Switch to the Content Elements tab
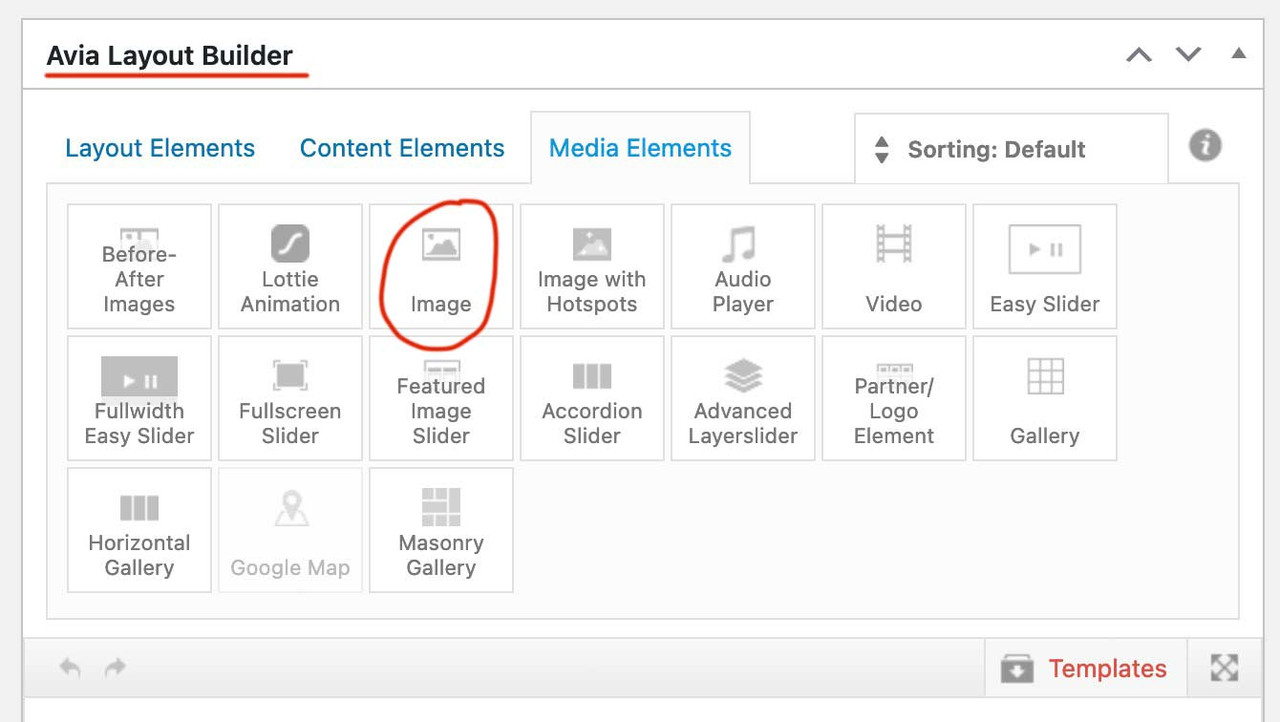Viewport: 1280px width, 722px height. tap(402, 149)
